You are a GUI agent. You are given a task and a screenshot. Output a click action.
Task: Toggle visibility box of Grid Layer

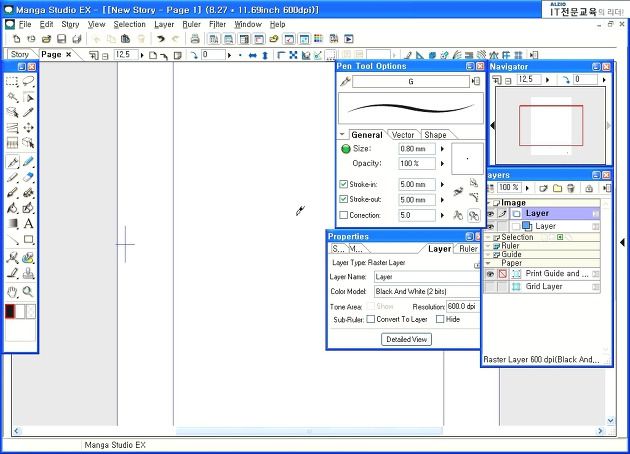(x=491, y=286)
